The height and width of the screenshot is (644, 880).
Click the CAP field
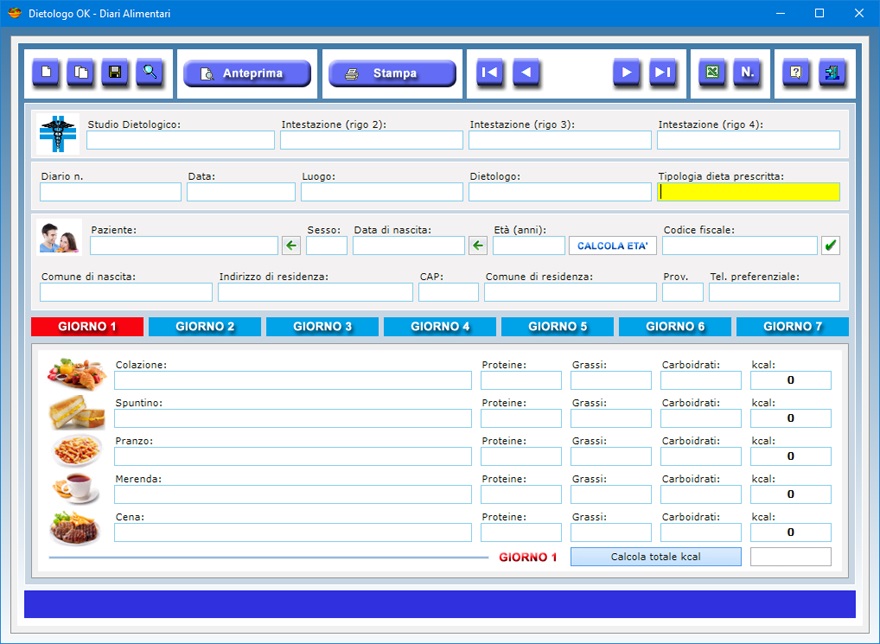[448, 293]
